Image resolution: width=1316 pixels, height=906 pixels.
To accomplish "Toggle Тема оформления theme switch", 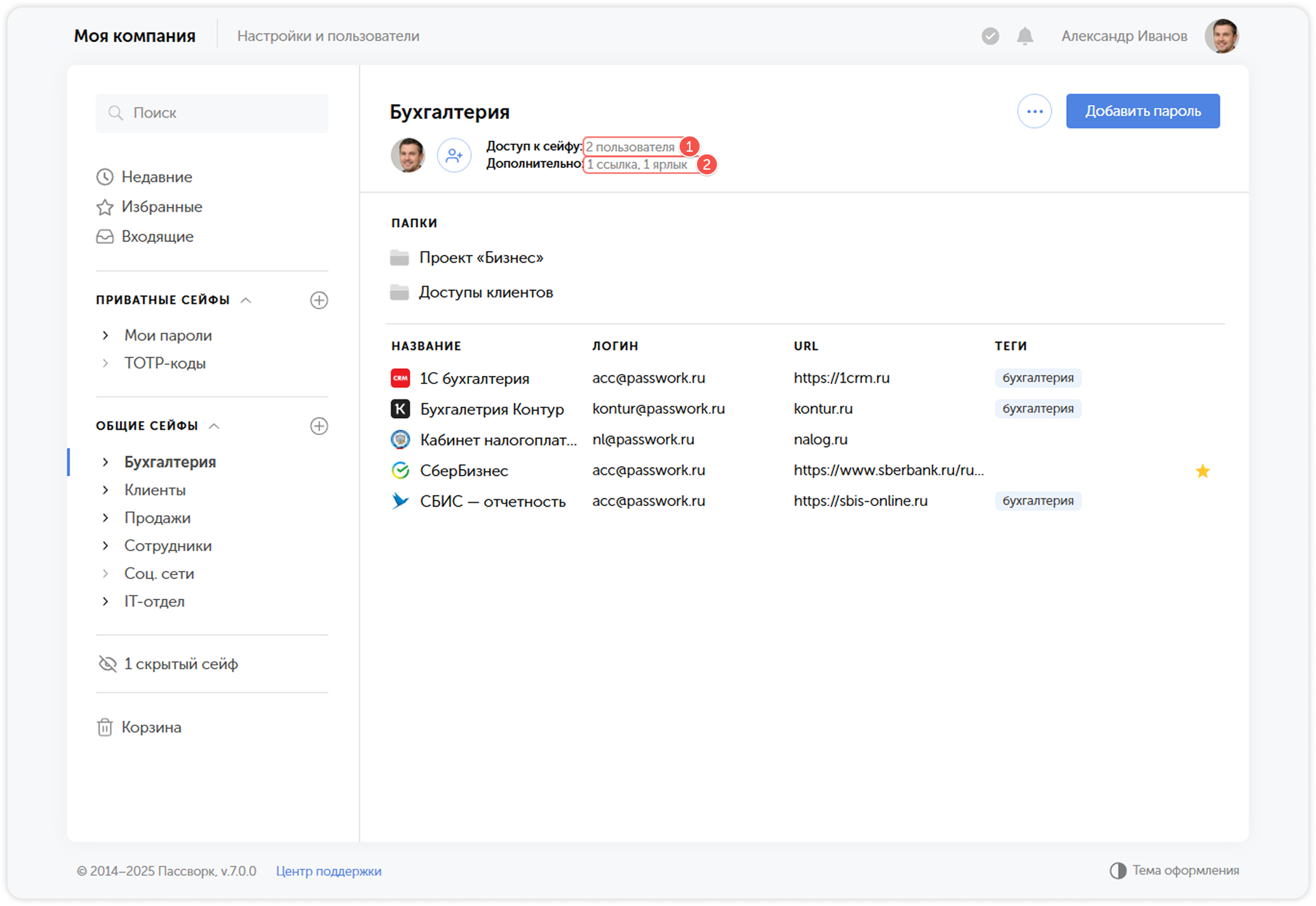I will point(1174,871).
